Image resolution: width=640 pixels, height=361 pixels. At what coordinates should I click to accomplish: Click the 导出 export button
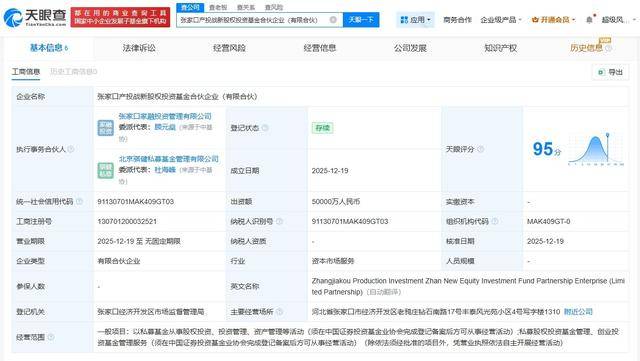tap(611, 72)
